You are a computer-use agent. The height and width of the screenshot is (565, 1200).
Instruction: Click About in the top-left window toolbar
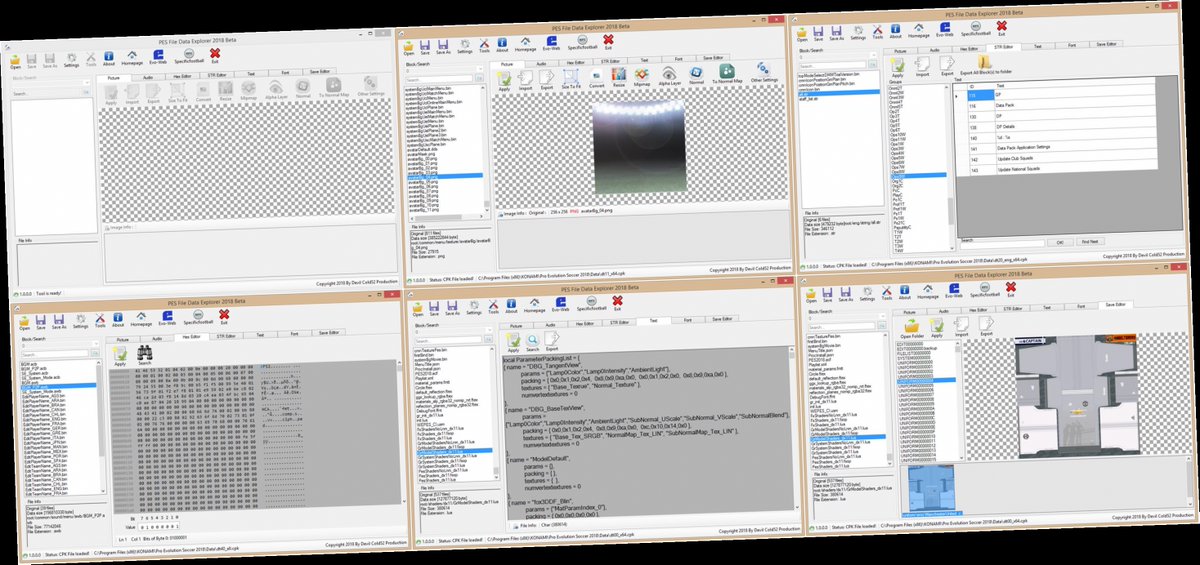[108, 59]
